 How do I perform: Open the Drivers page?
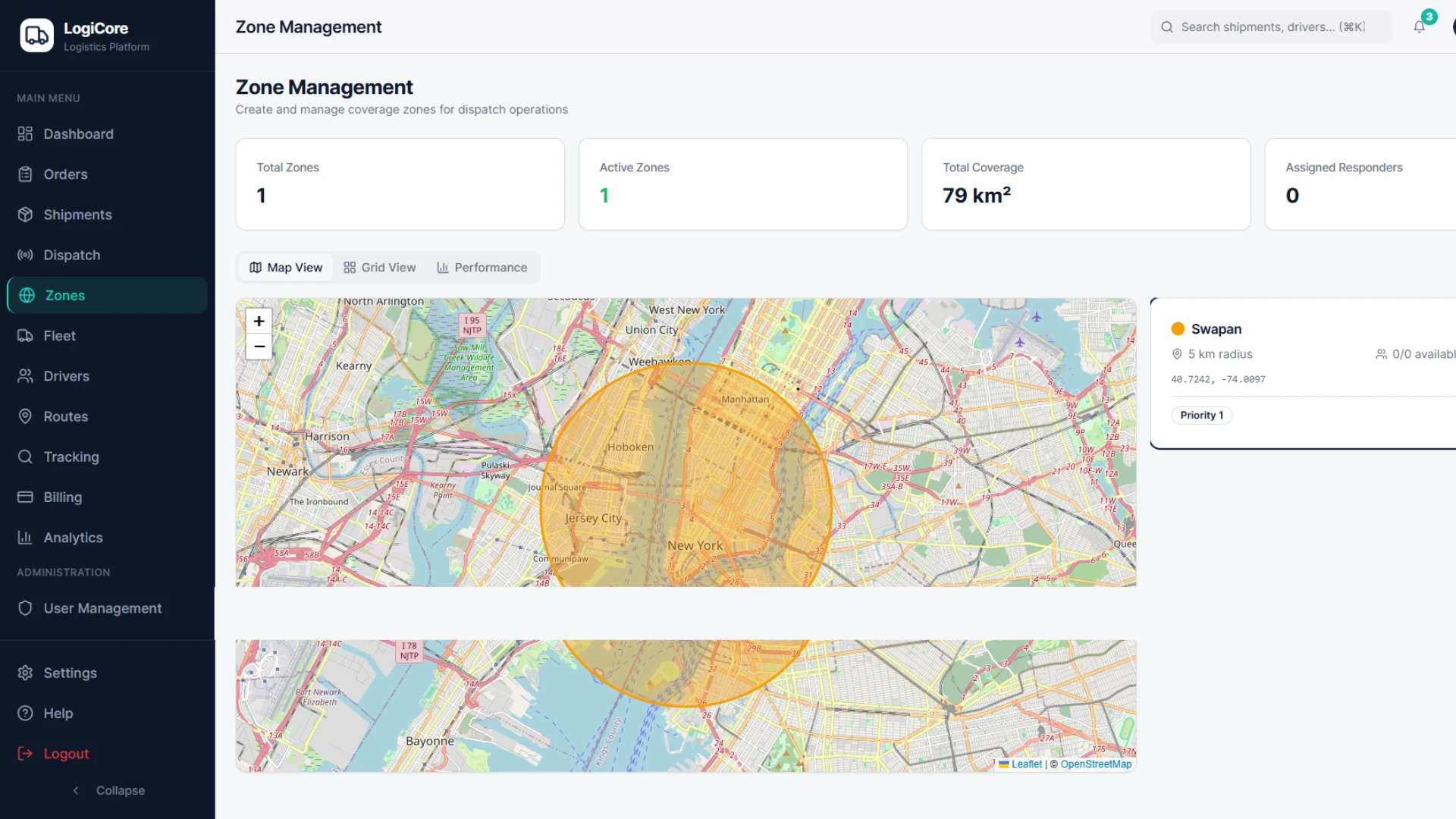coord(107,376)
